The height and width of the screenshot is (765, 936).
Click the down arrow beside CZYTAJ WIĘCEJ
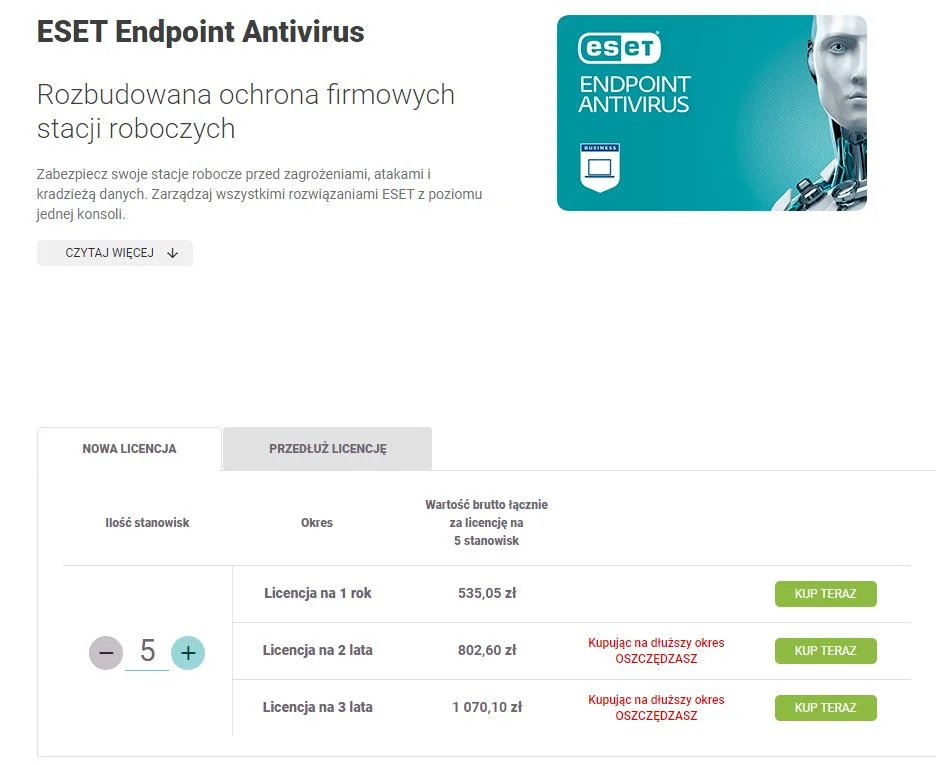[x=173, y=253]
